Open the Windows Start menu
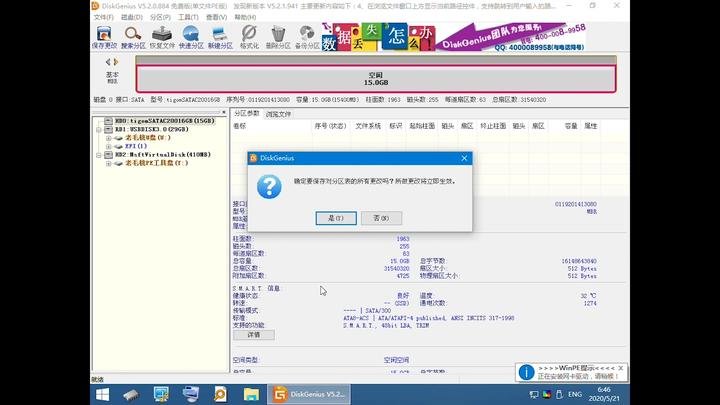 coord(102,394)
